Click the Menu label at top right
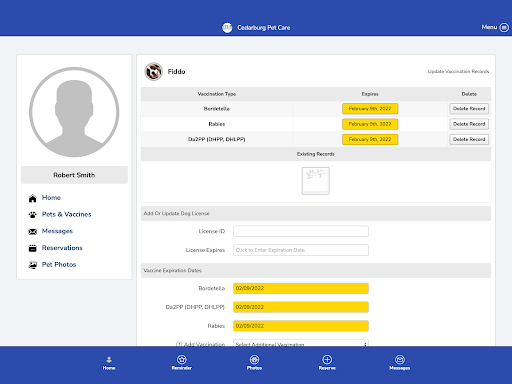The image size is (512, 384). tap(489, 27)
